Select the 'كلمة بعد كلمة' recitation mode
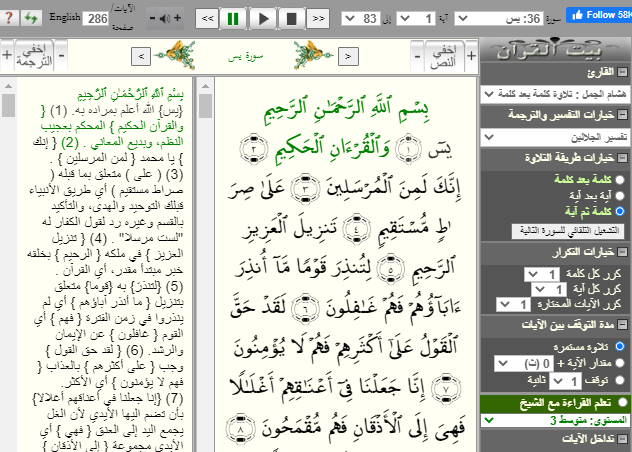The image size is (632, 452). point(620,178)
